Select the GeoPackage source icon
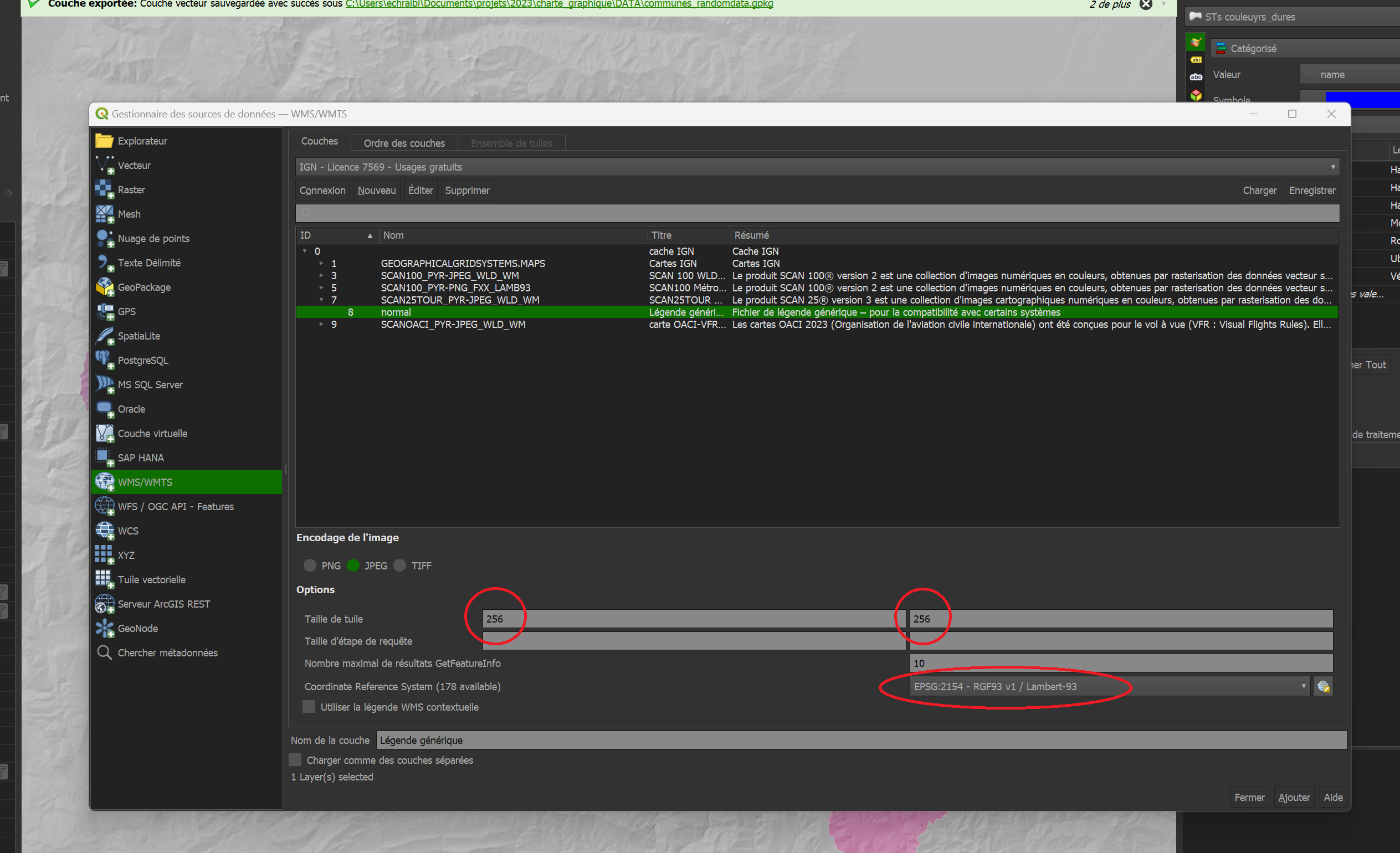The height and width of the screenshot is (853, 1400). point(105,287)
